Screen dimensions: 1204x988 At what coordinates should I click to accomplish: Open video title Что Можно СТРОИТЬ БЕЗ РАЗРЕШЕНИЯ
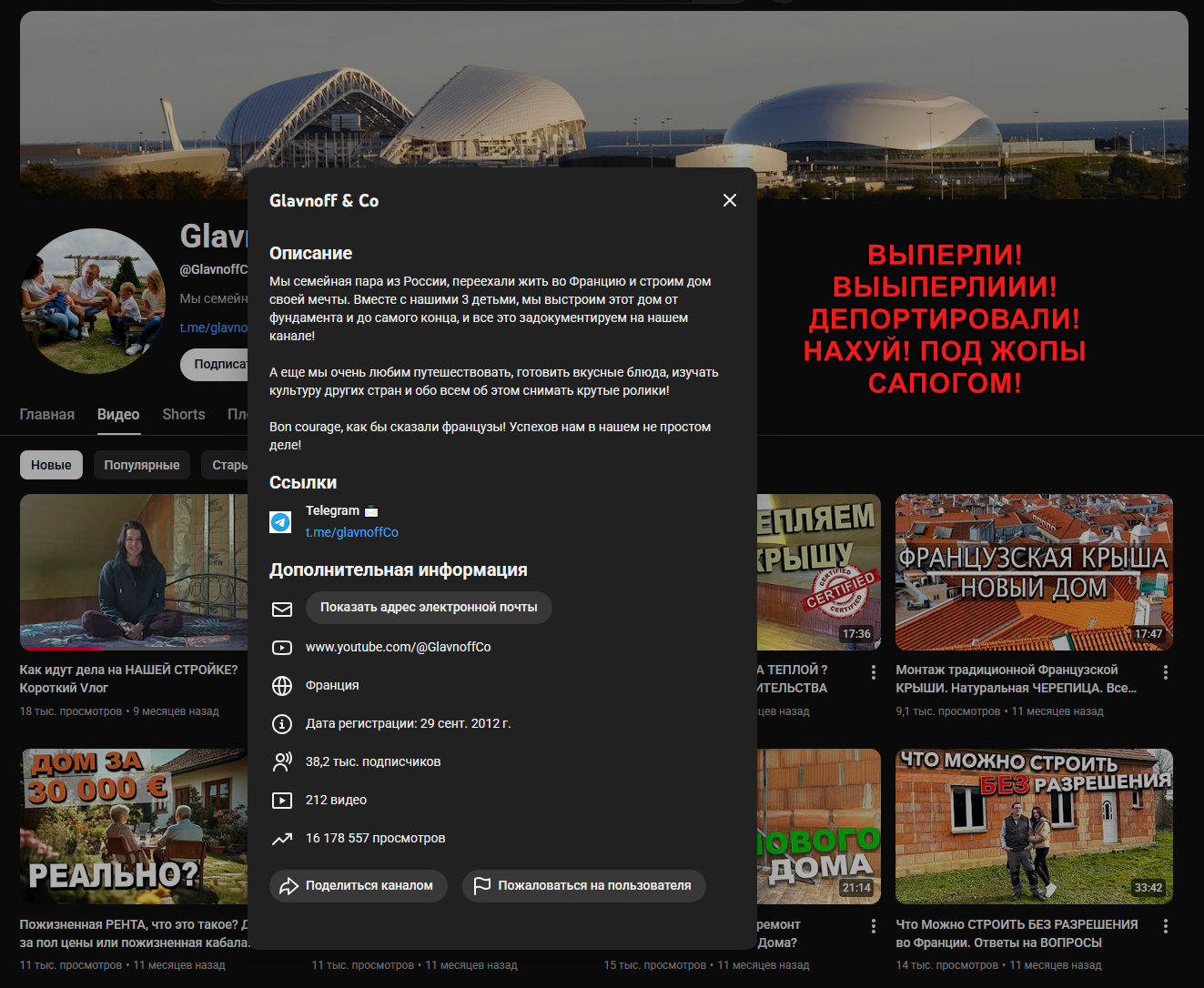pyautogui.click(x=1017, y=933)
